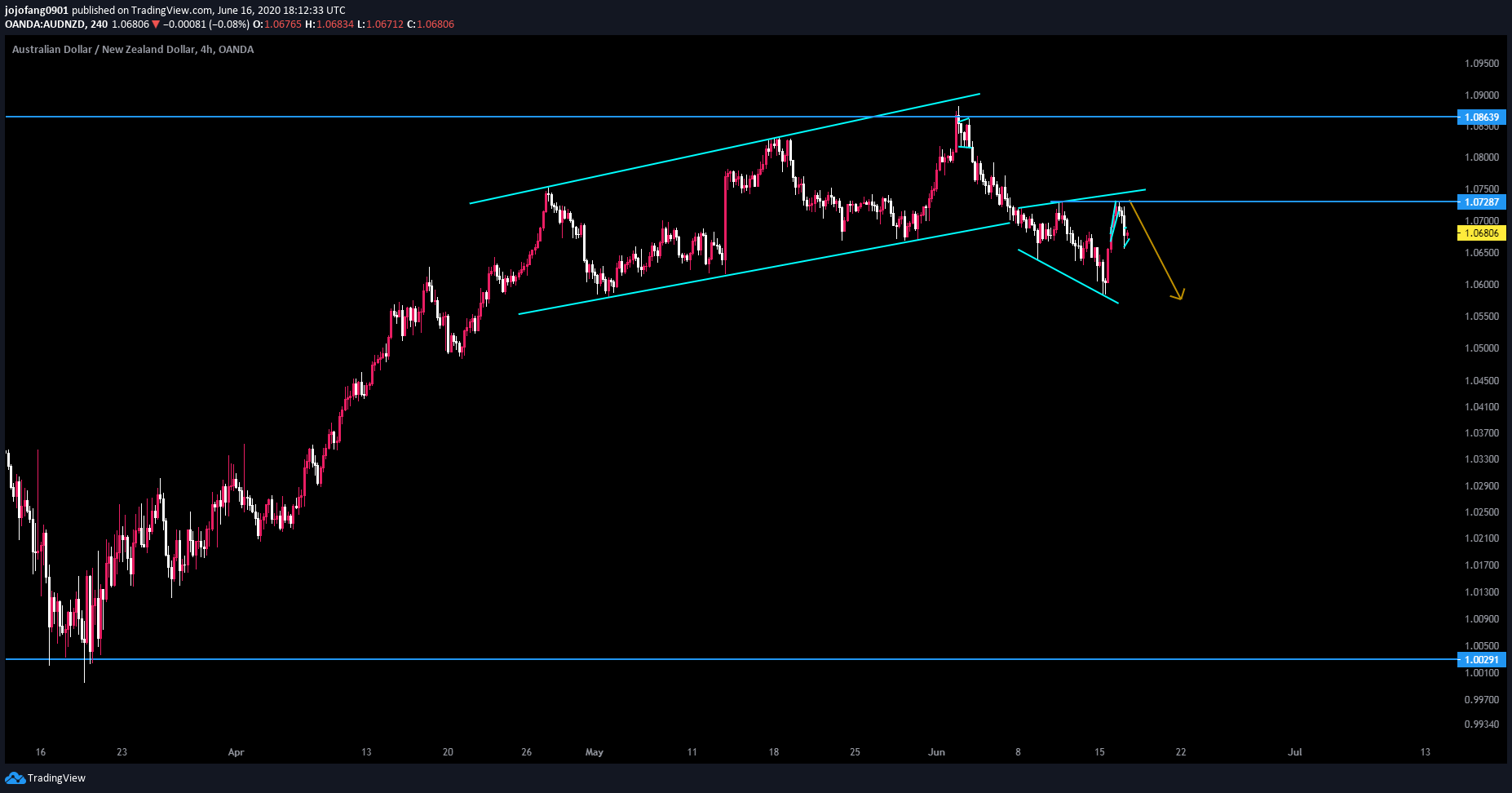Click the 0.99340 price axis tick
This screenshot has height=793, width=1512.
(1482, 724)
